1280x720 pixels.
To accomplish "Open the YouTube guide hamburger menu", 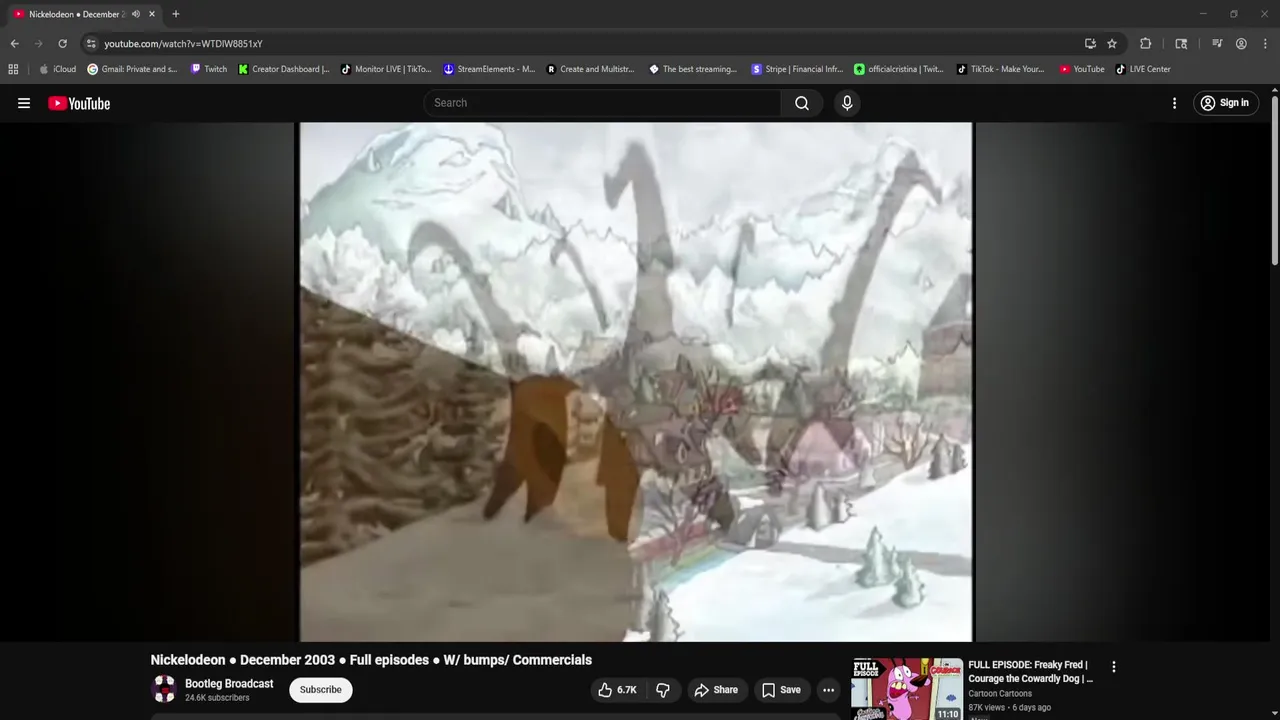I will tap(24, 103).
